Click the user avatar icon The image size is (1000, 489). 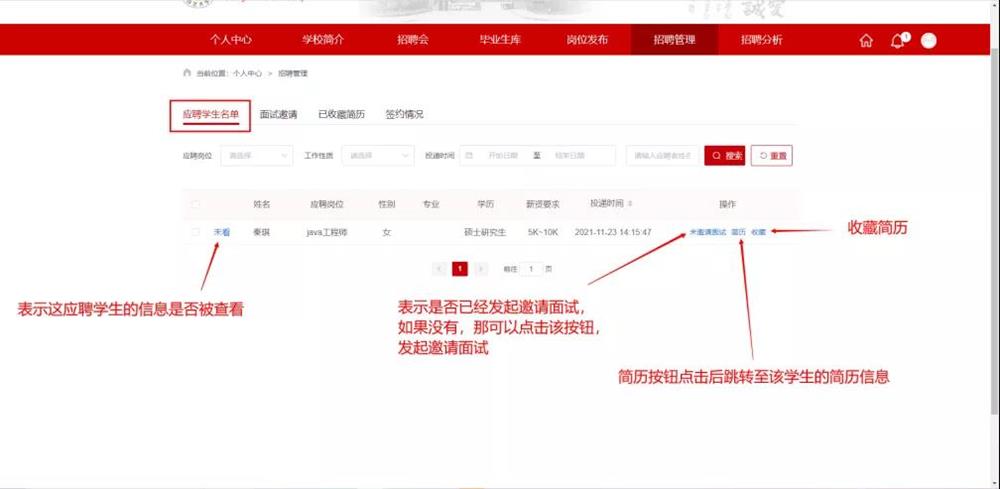pyautogui.click(x=929, y=41)
